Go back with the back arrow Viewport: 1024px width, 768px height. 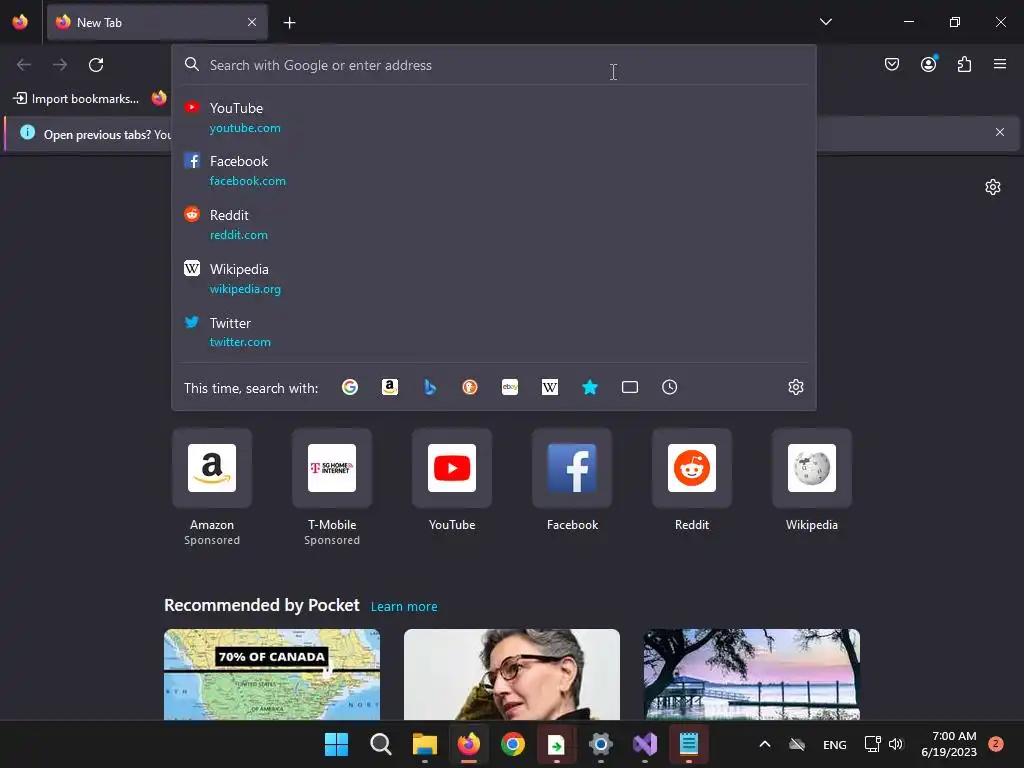pos(24,65)
